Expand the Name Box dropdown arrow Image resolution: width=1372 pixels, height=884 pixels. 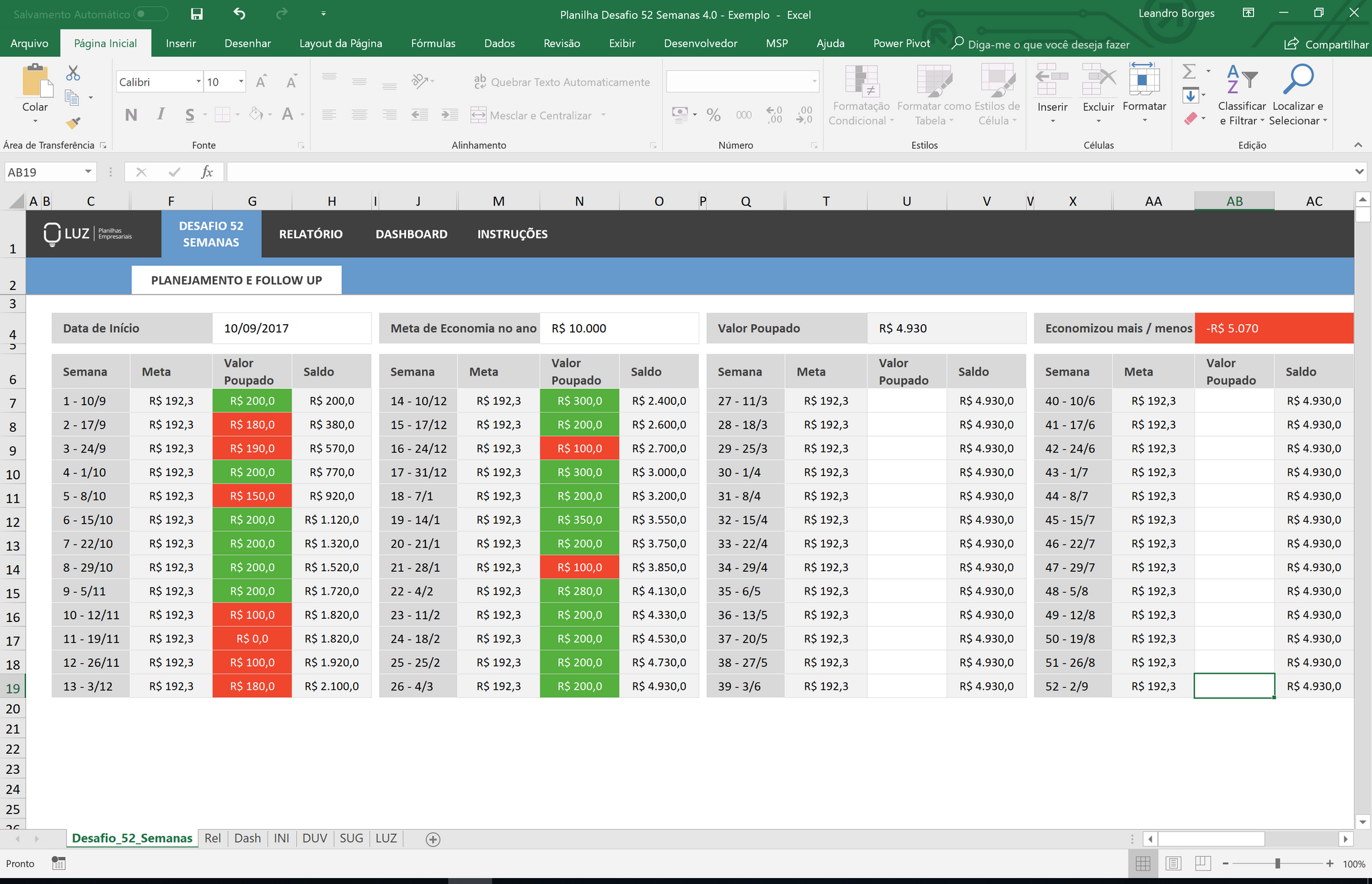coord(88,172)
